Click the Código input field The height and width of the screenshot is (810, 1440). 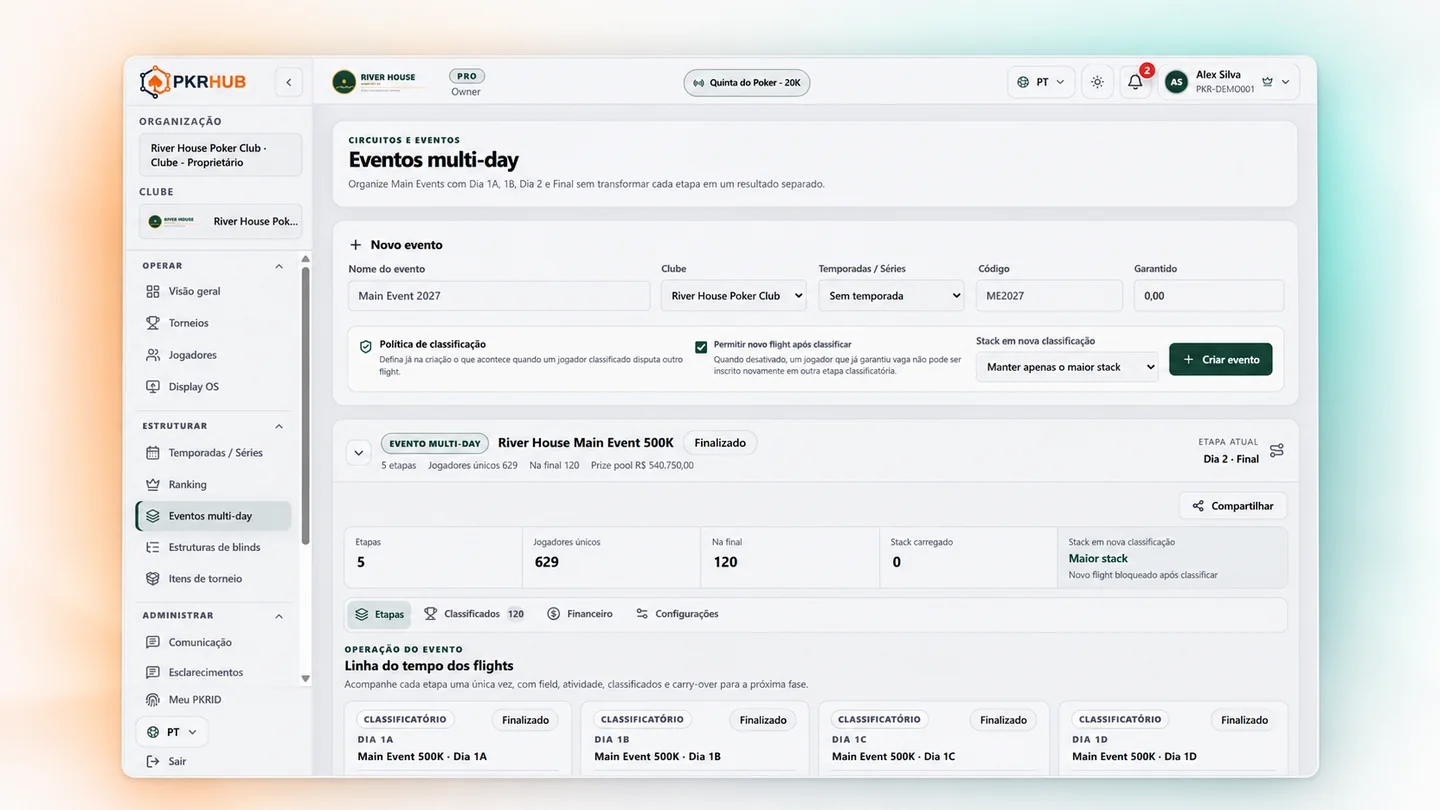(x=1050, y=296)
